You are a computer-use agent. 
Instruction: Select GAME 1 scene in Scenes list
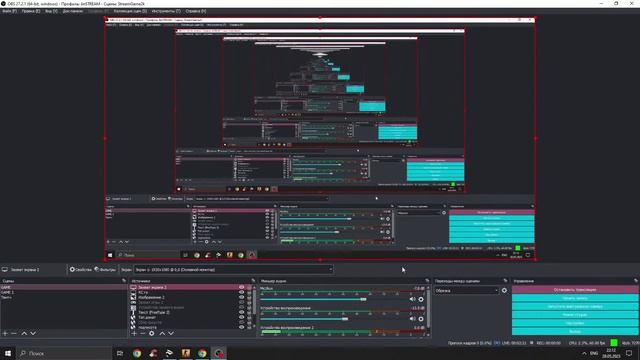[x=64, y=292]
